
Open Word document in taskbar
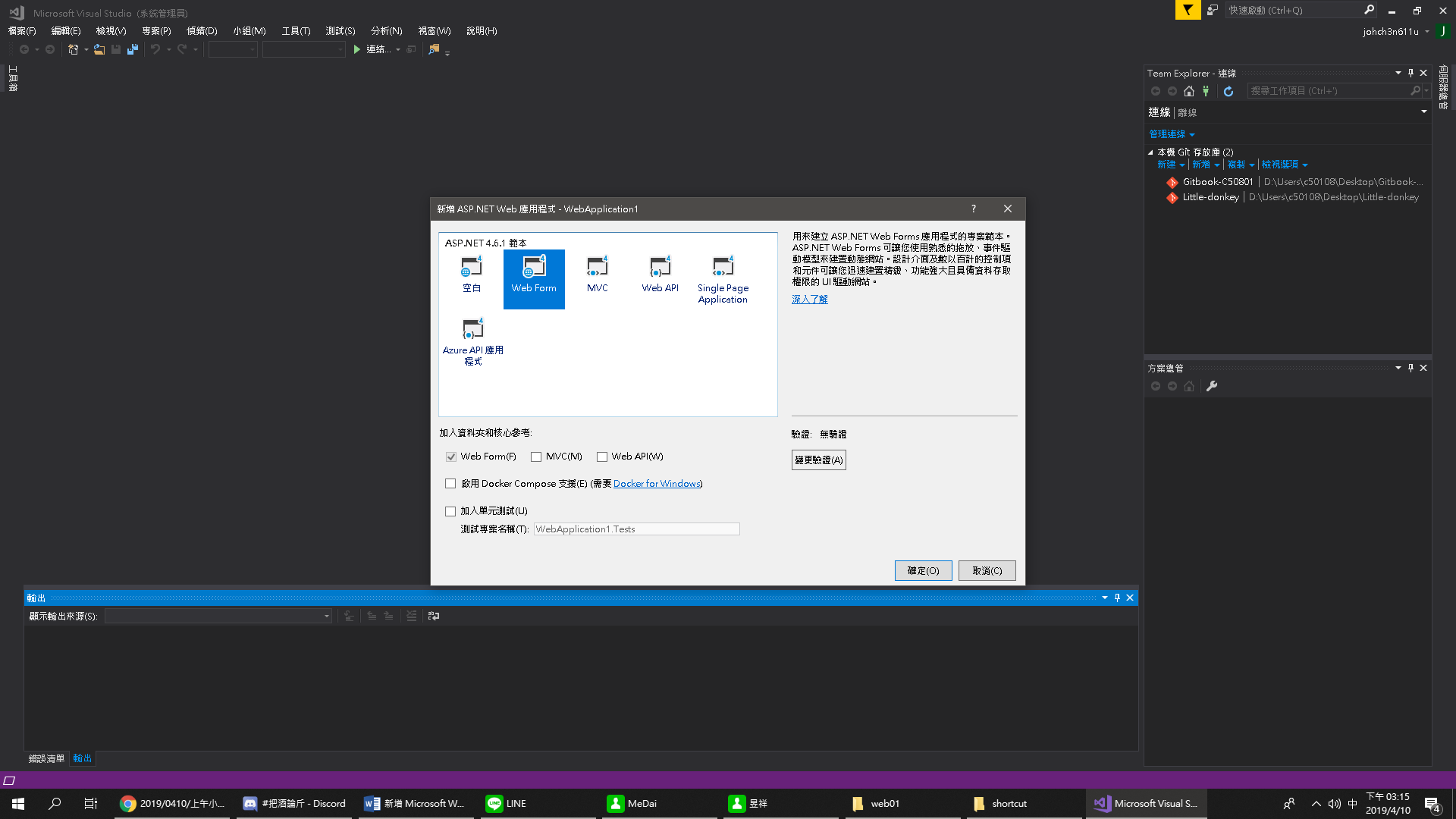tap(415, 804)
